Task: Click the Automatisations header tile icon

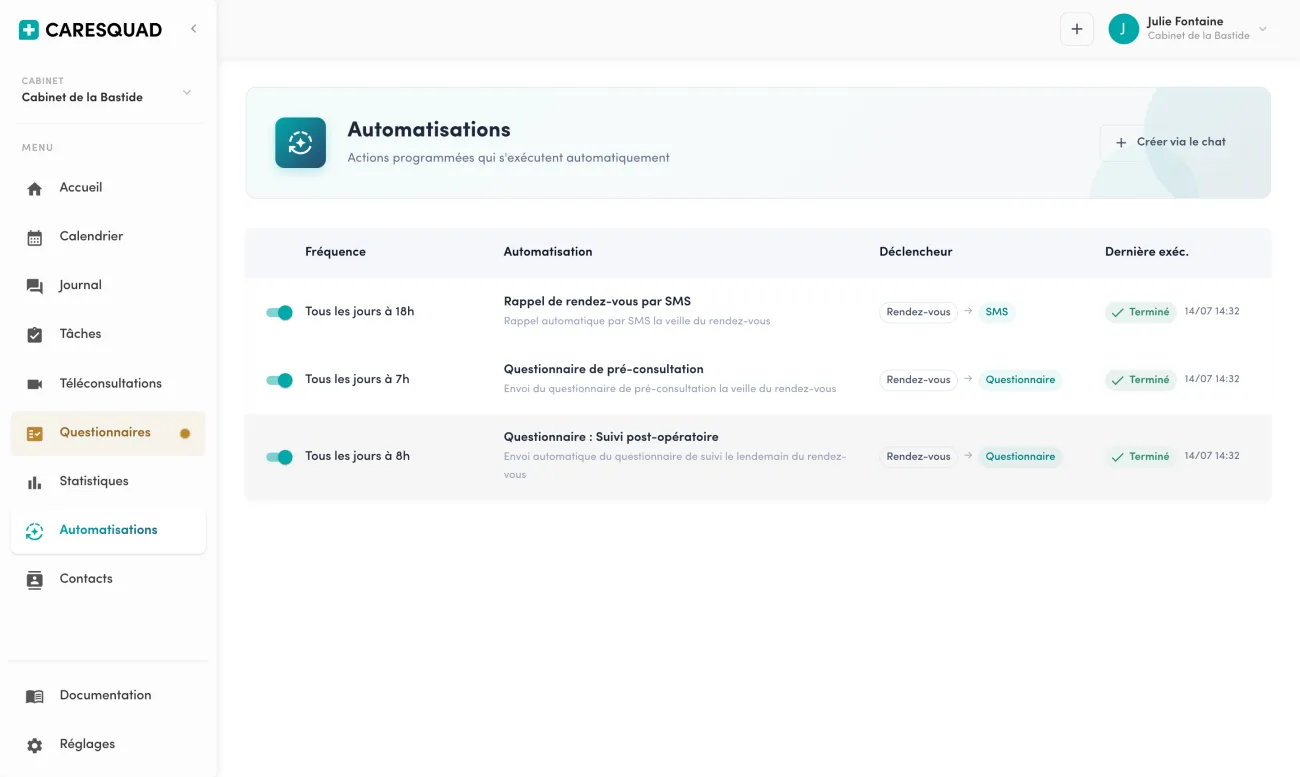Action: coord(301,142)
